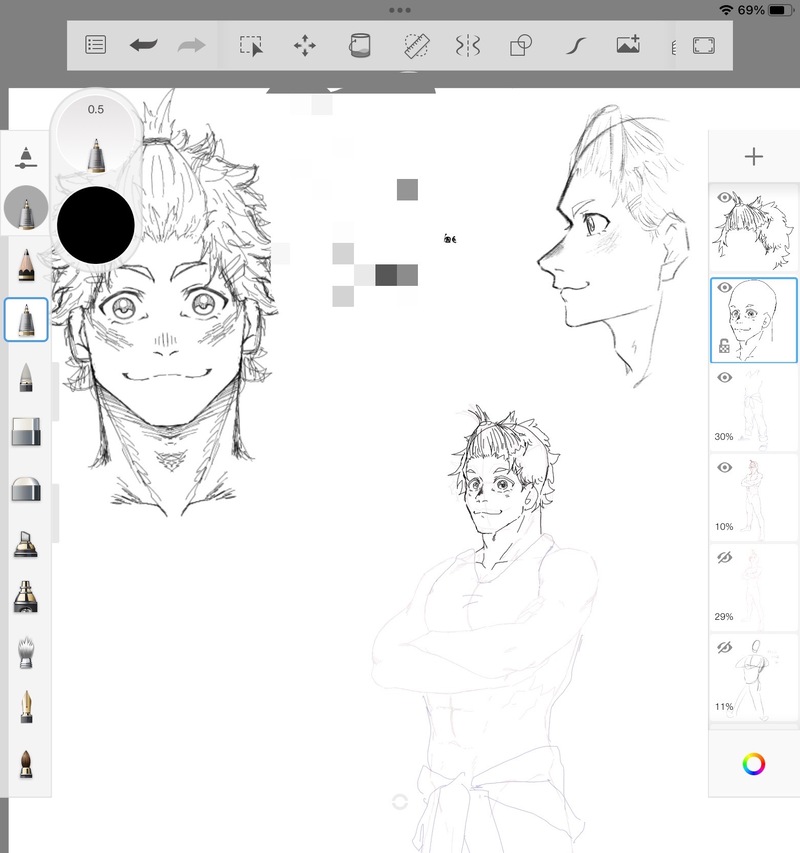Tap the "29%" opacity label
This screenshot has height=853, width=800.
724,616
